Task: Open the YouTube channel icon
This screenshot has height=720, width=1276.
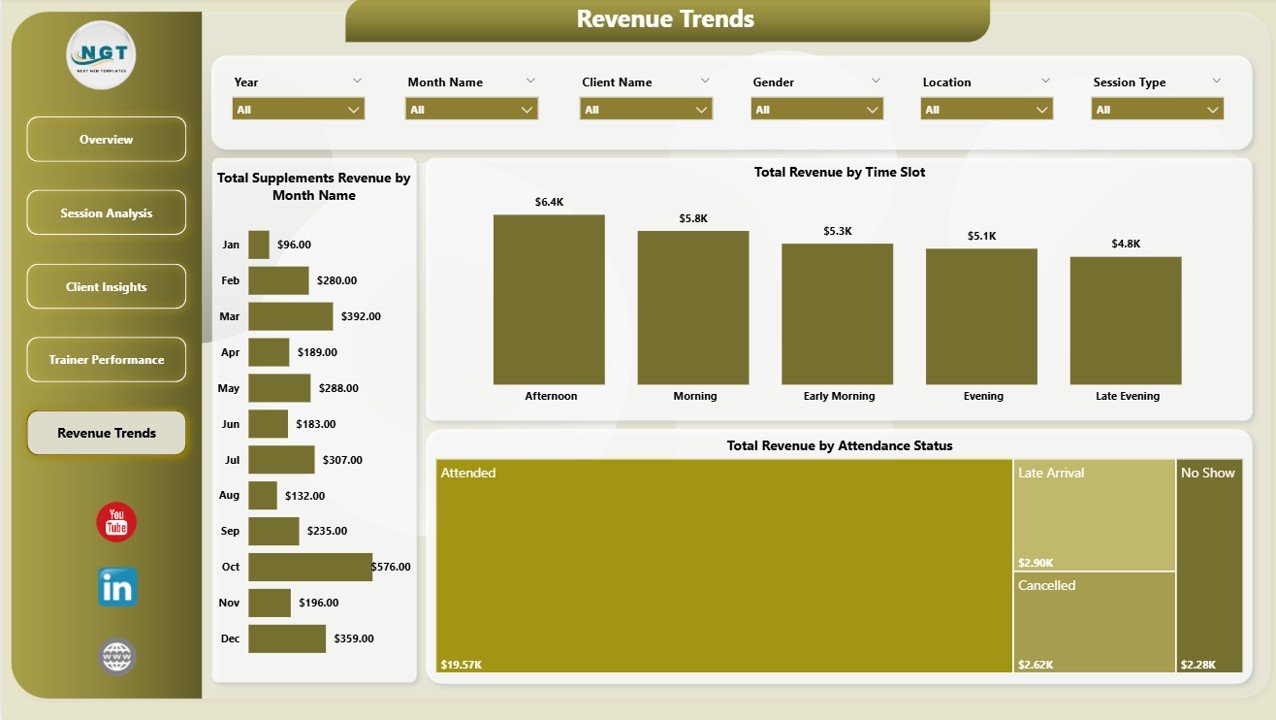Action: tap(116, 521)
